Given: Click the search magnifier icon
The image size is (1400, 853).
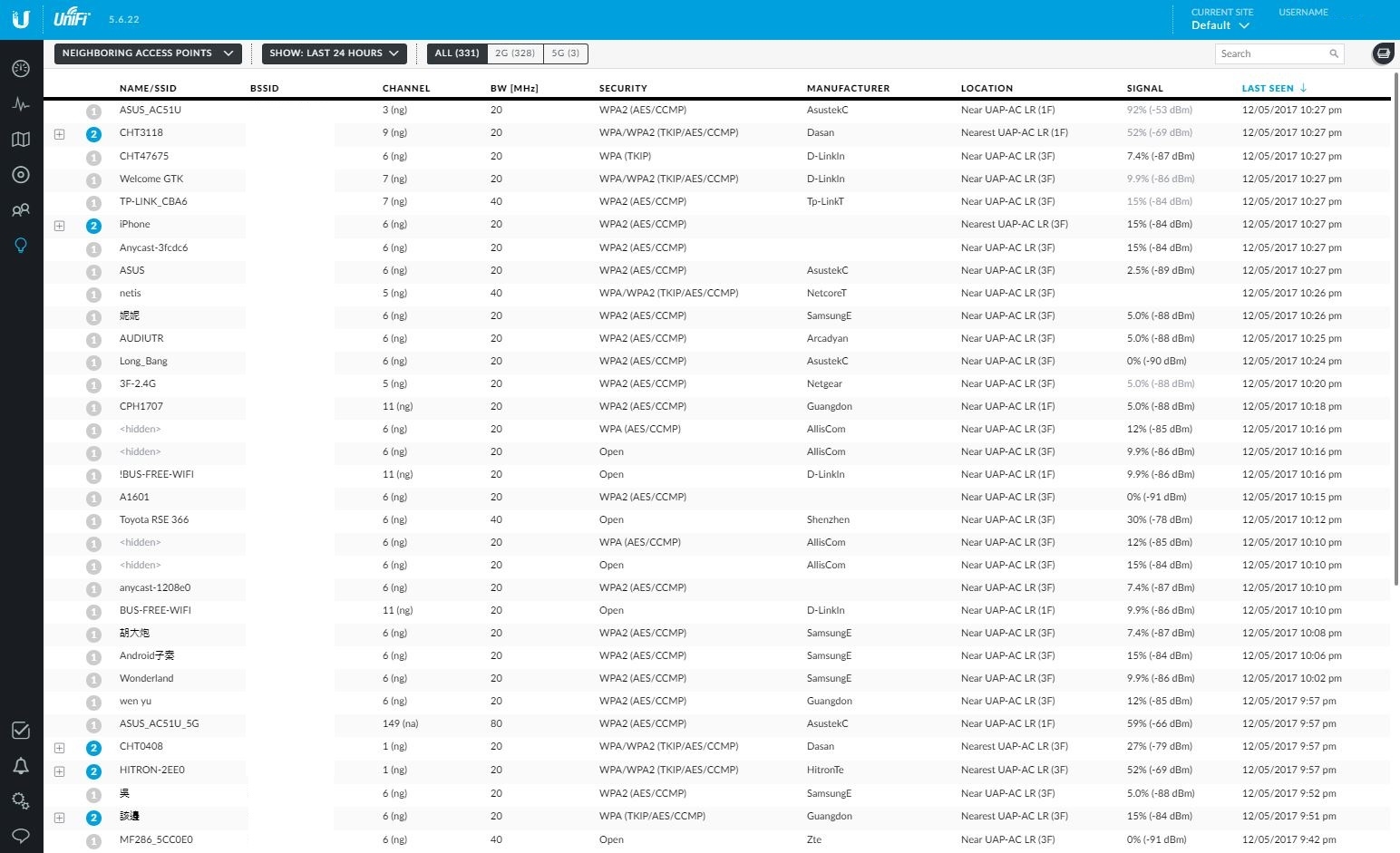Looking at the screenshot, I should pos(1334,53).
